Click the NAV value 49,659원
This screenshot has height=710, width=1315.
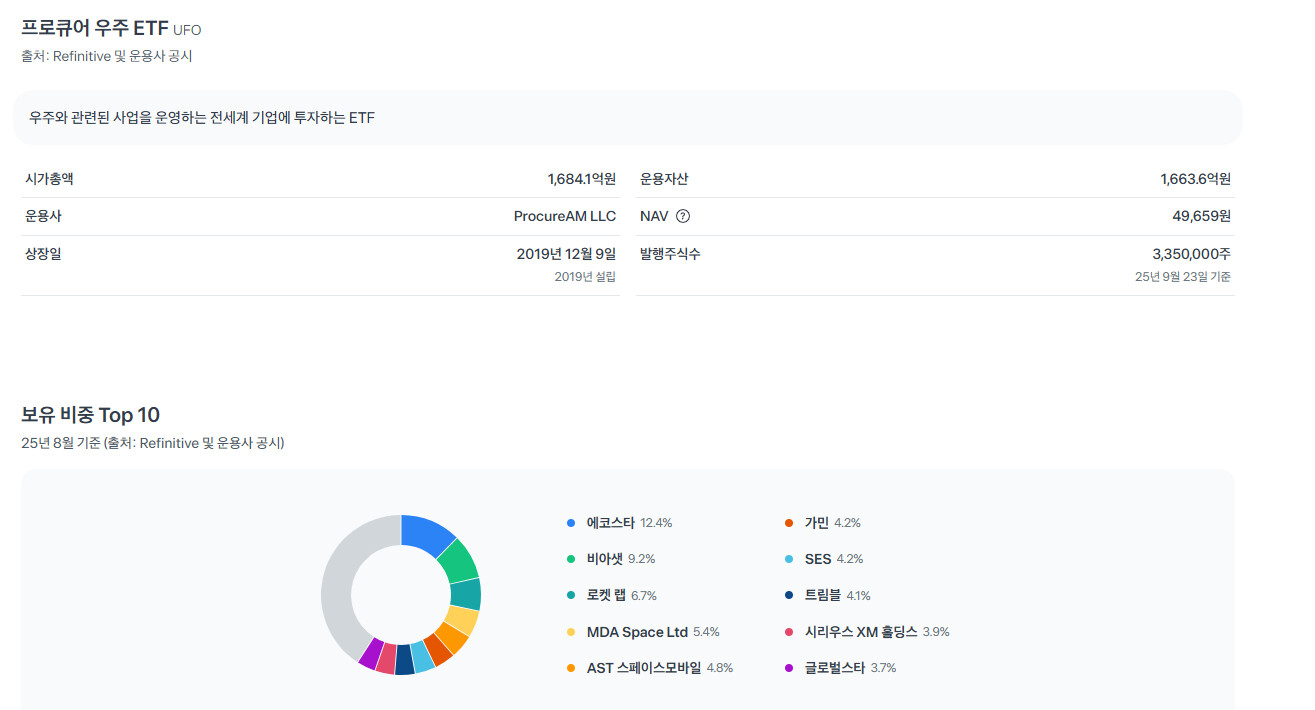point(1202,216)
